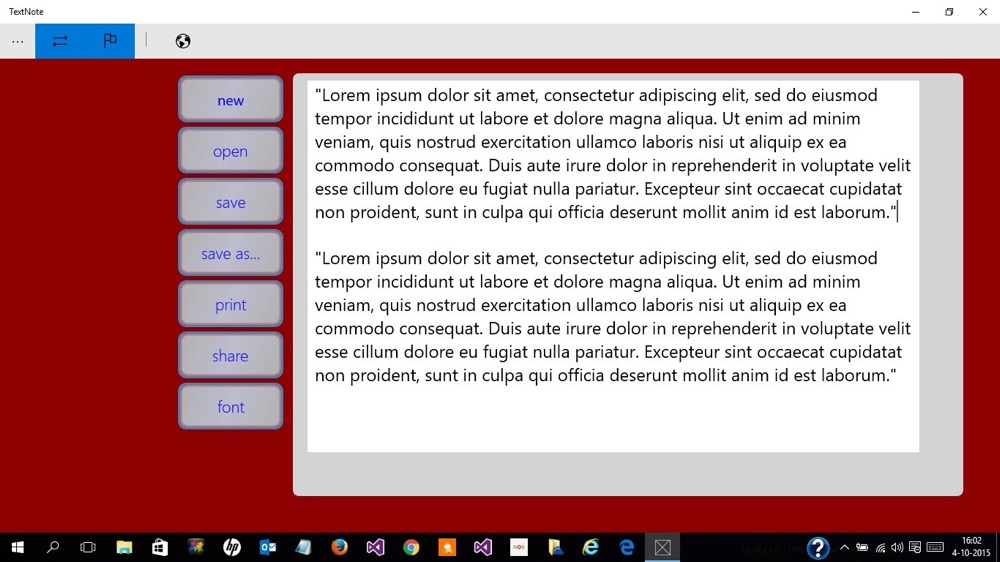Choose the 'save as...' button

click(230, 253)
